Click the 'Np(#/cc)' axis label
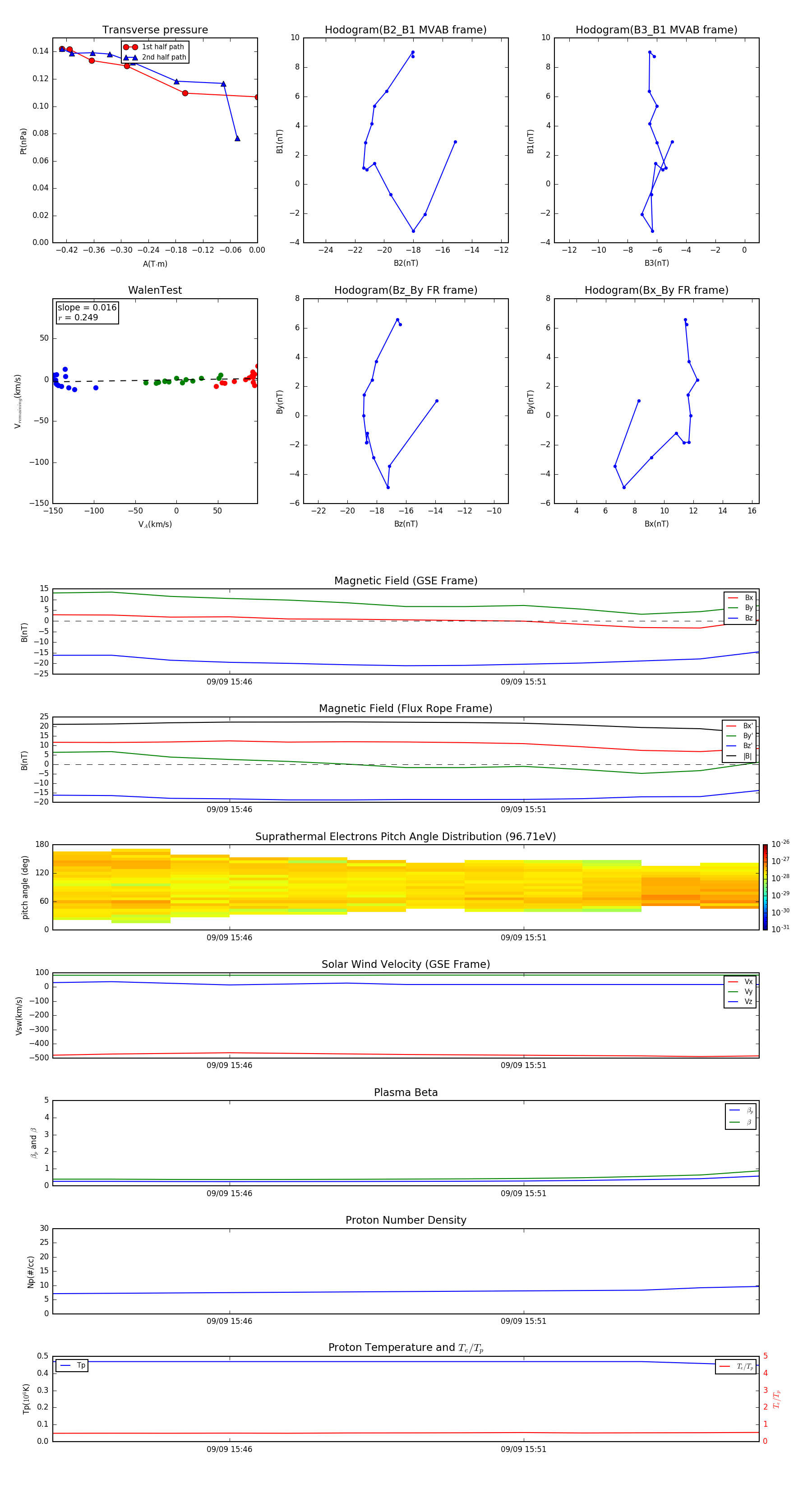The image size is (812, 1489). pos(31,1272)
